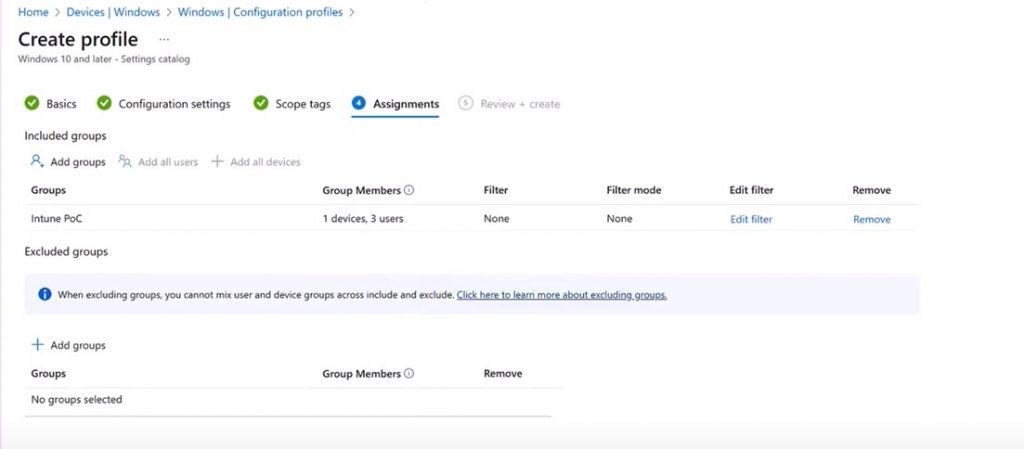Viewport: 1024px width, 449px height.
Task: Remove the Intune PoC group
Action: pos(871,219)
